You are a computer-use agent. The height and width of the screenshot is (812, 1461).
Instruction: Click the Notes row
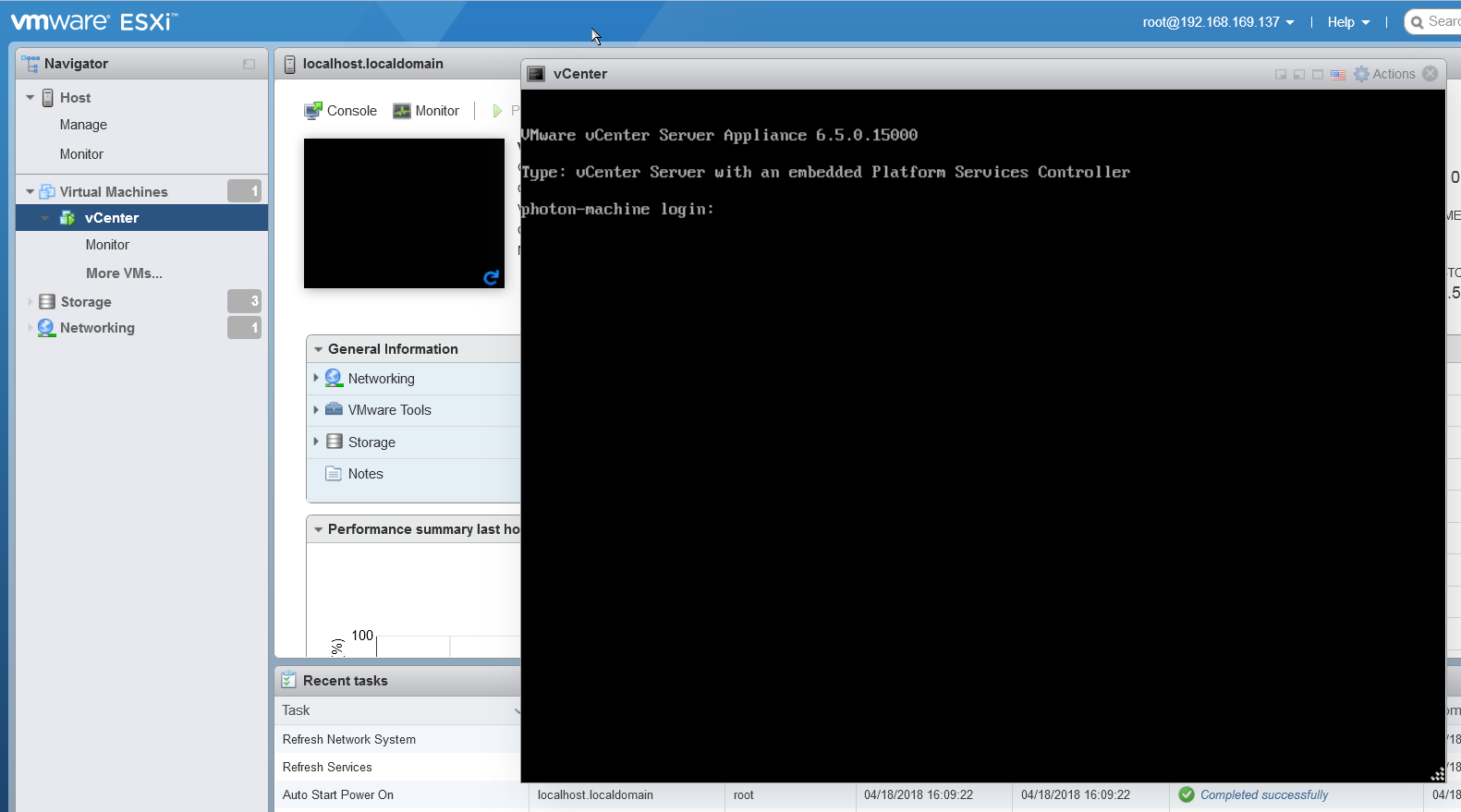414,474
